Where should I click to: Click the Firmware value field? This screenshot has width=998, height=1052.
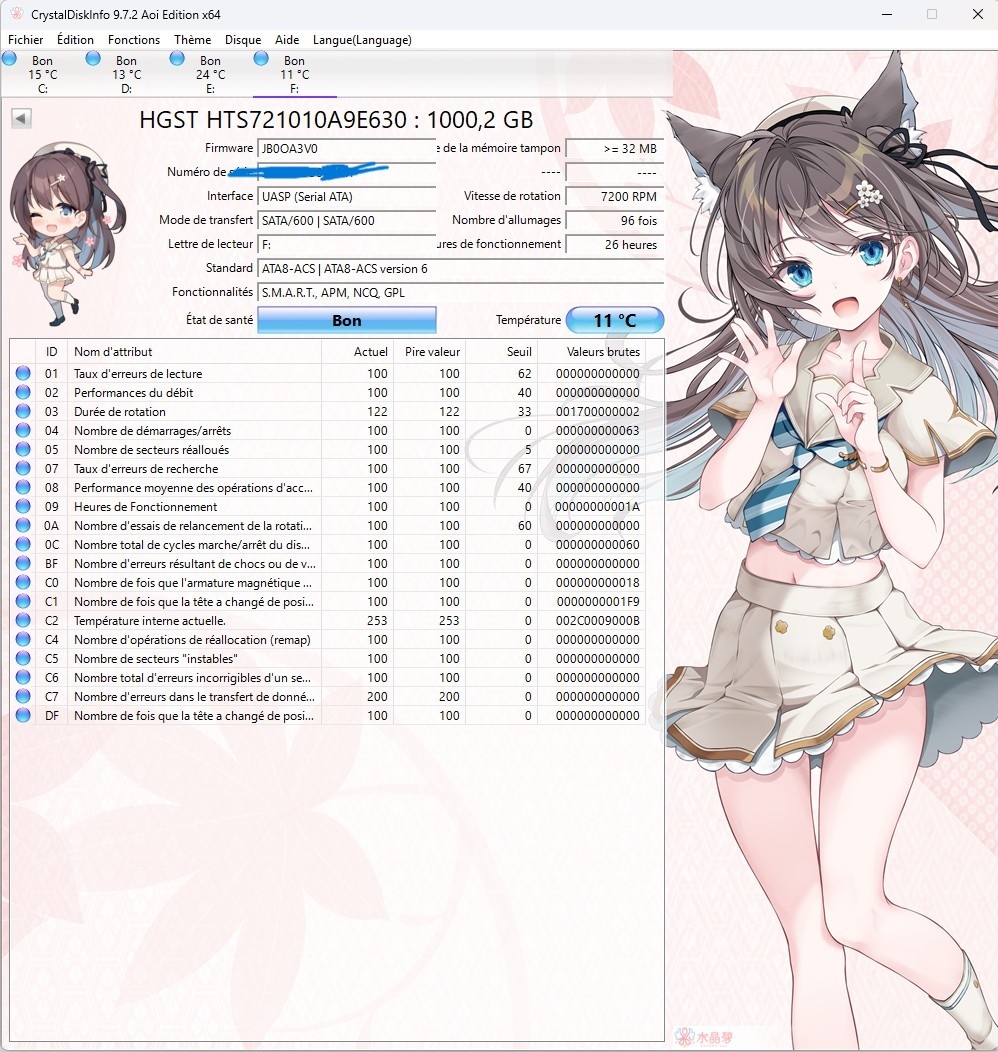pos(346,149)
